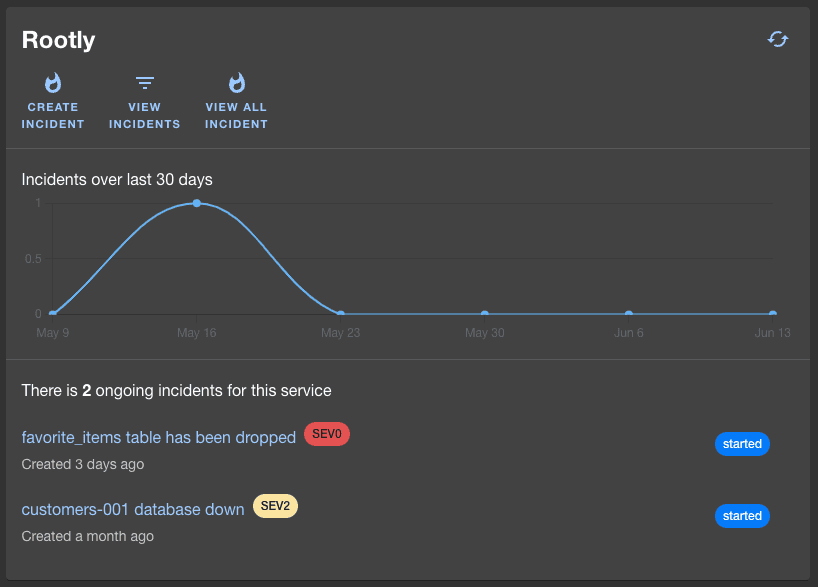Open View Incidents filter icon
Viewport: 818px width, 587px height.
(x=145, y=82)
